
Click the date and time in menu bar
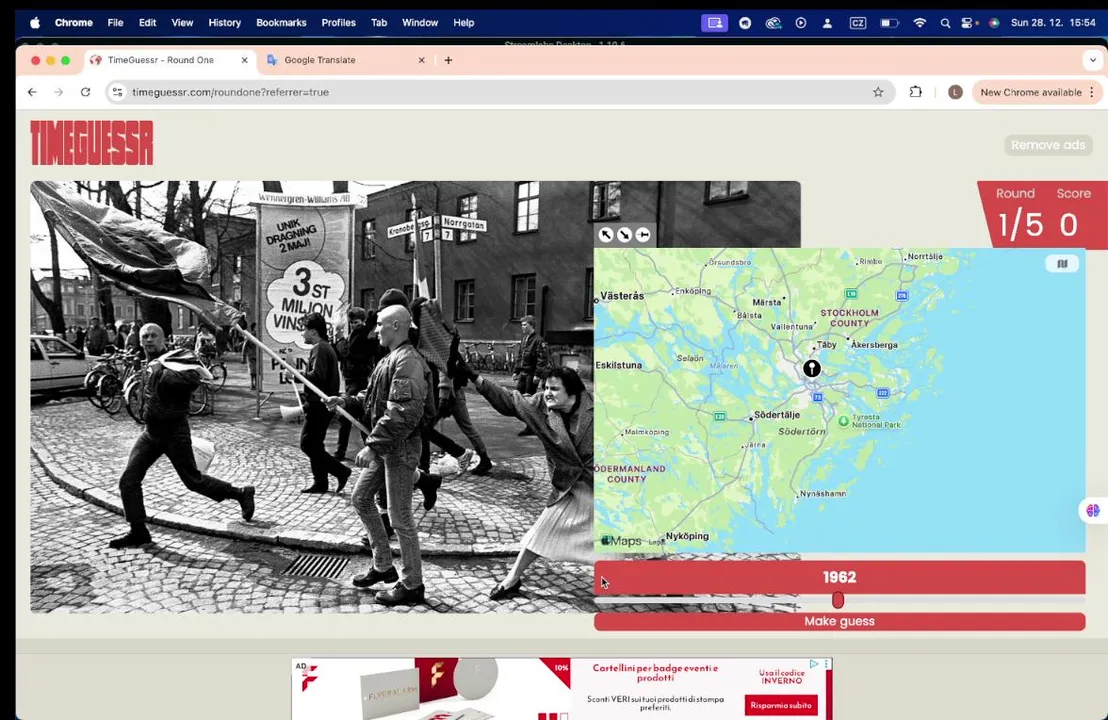pos(1053,23)
